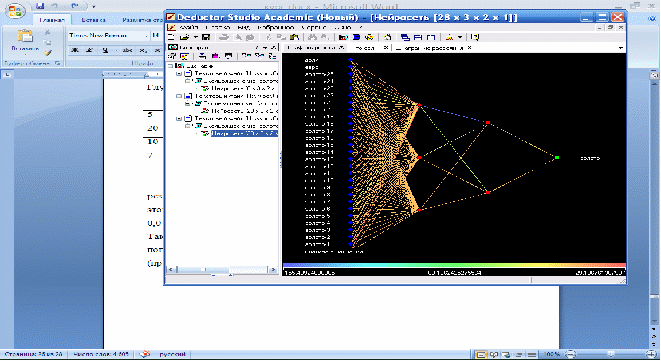The image size is (661, 361).
Task: Click the help icon at Deductor toolbar end
Action: pyautogui.click(x=475, y=38)
